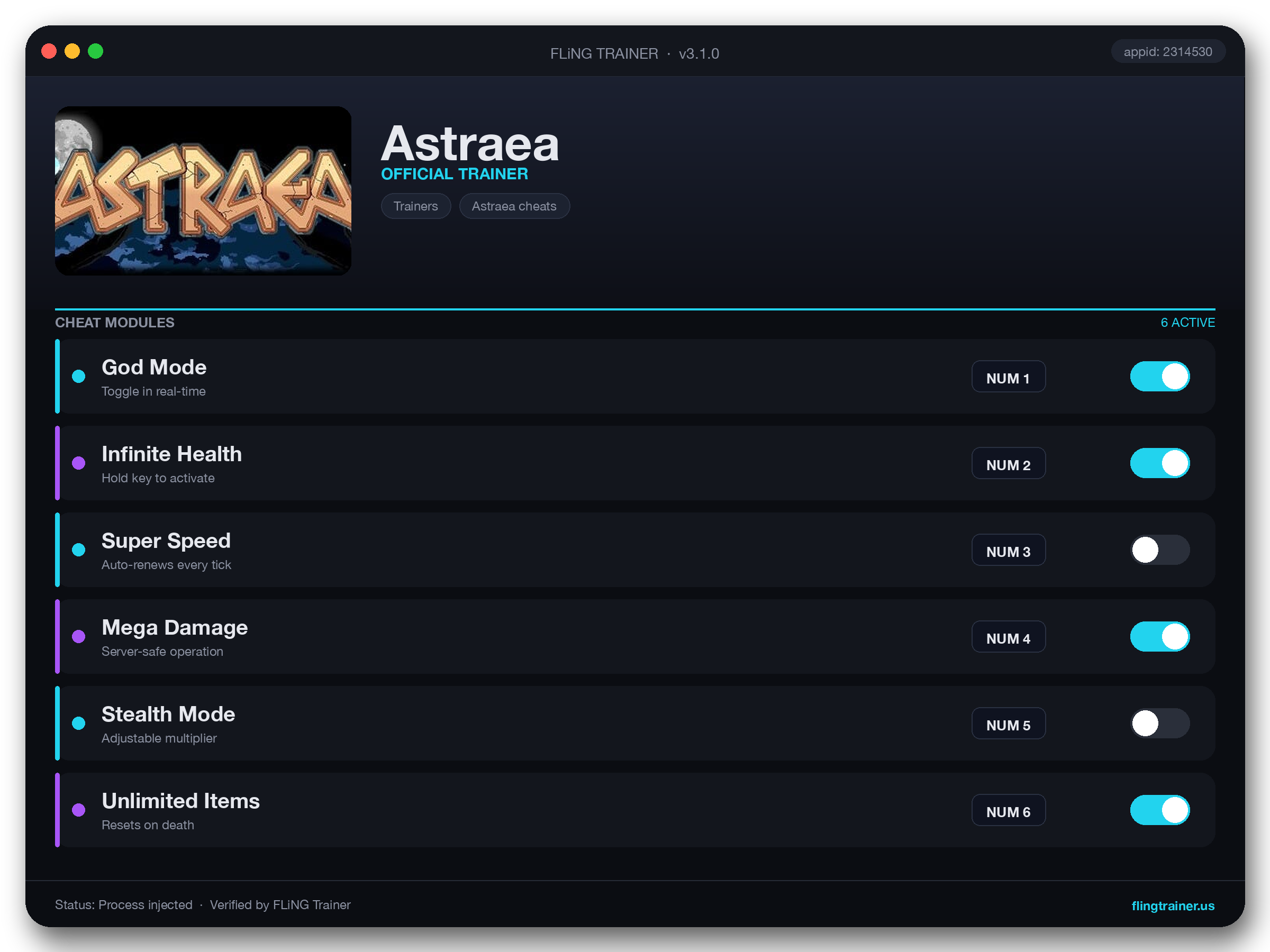Click the Astraea game title heading
This screenshot has width=1270, height=952.
click(470, 143)
